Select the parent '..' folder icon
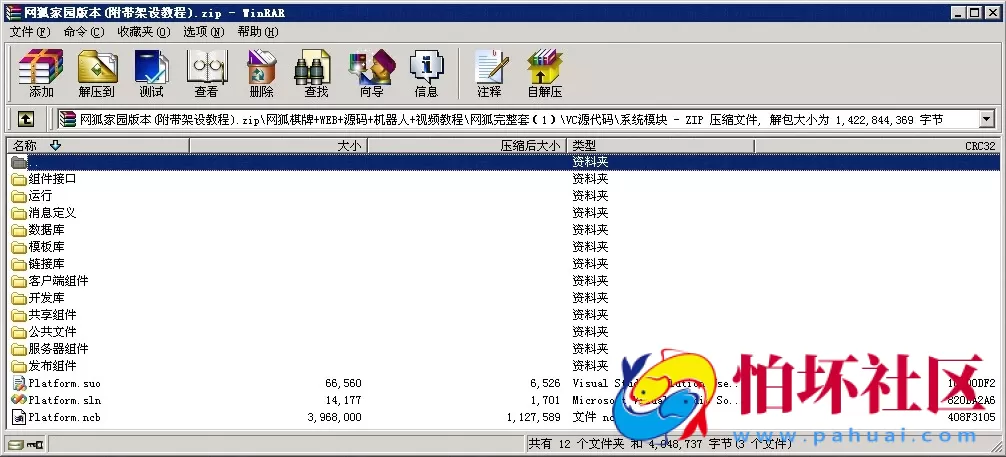 [19, 162]
